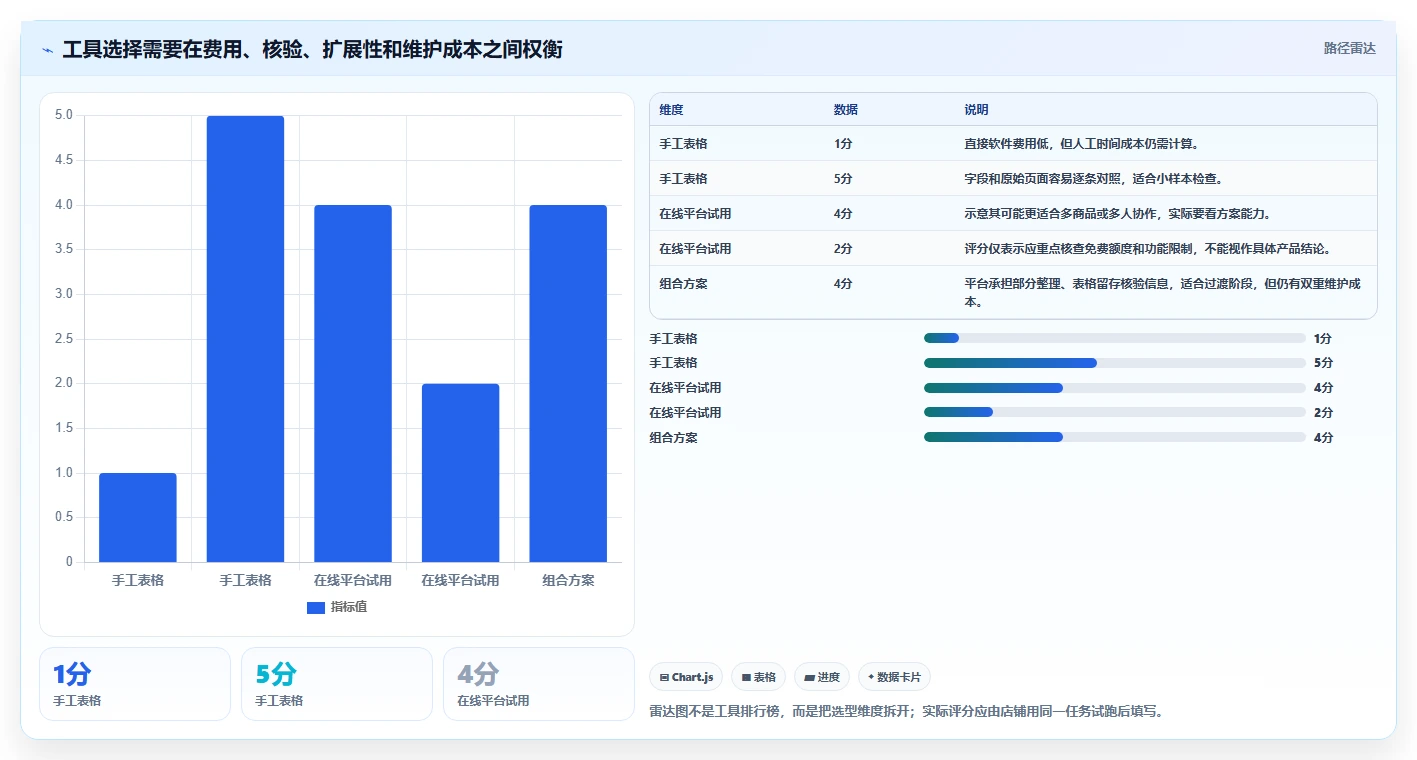Click the 数据卡片 chip
The height and width of the screenshot is (760, 1417).
pyautogui.click(x=894, y=677)
